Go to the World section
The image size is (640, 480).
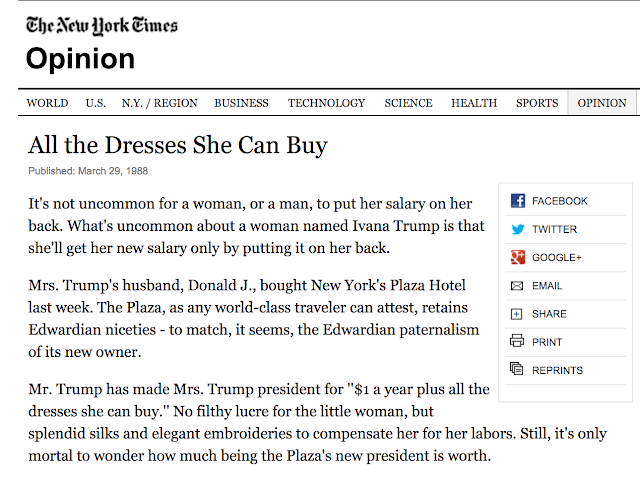coord(47,103)
